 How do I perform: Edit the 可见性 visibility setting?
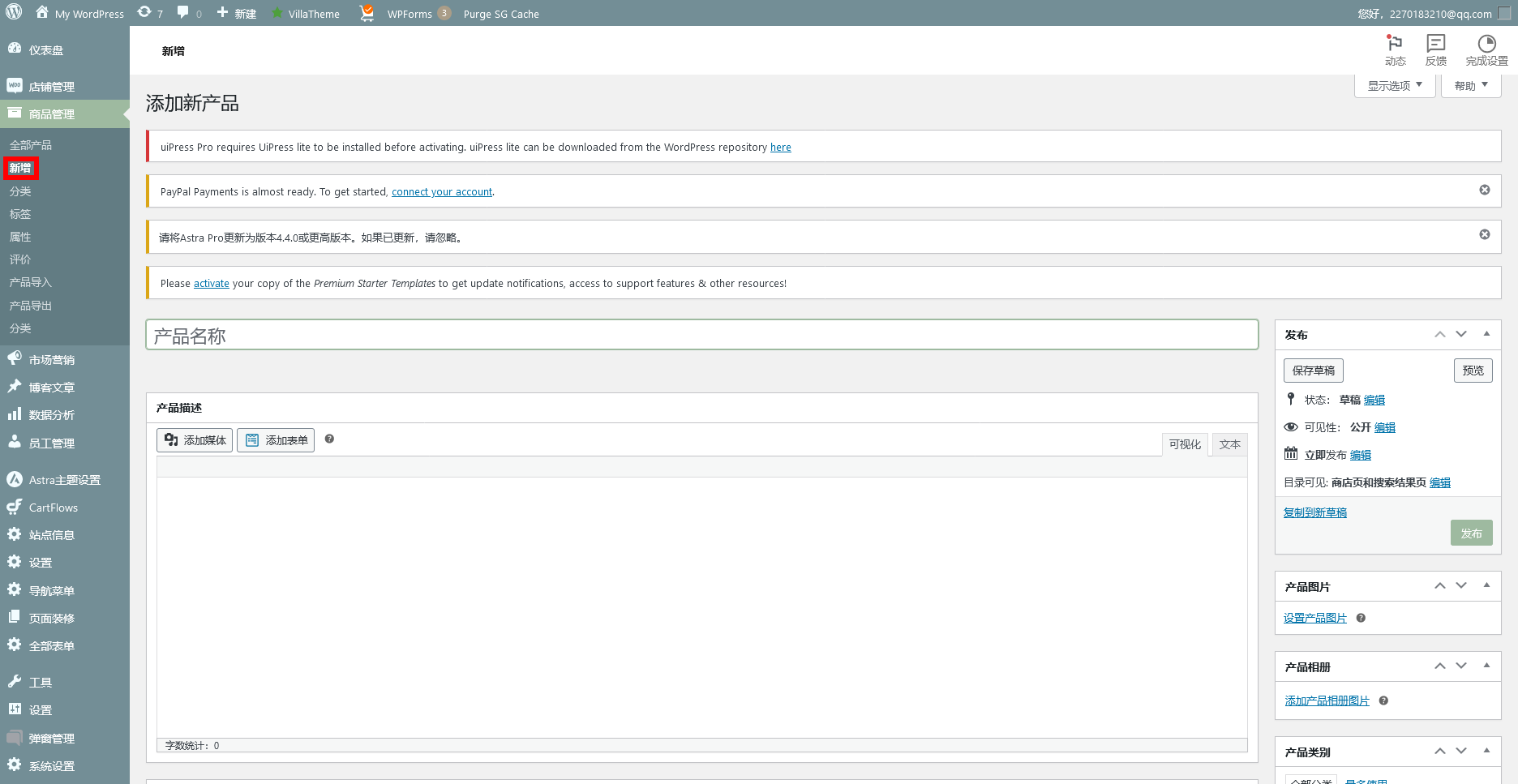tap(1385, 427)
